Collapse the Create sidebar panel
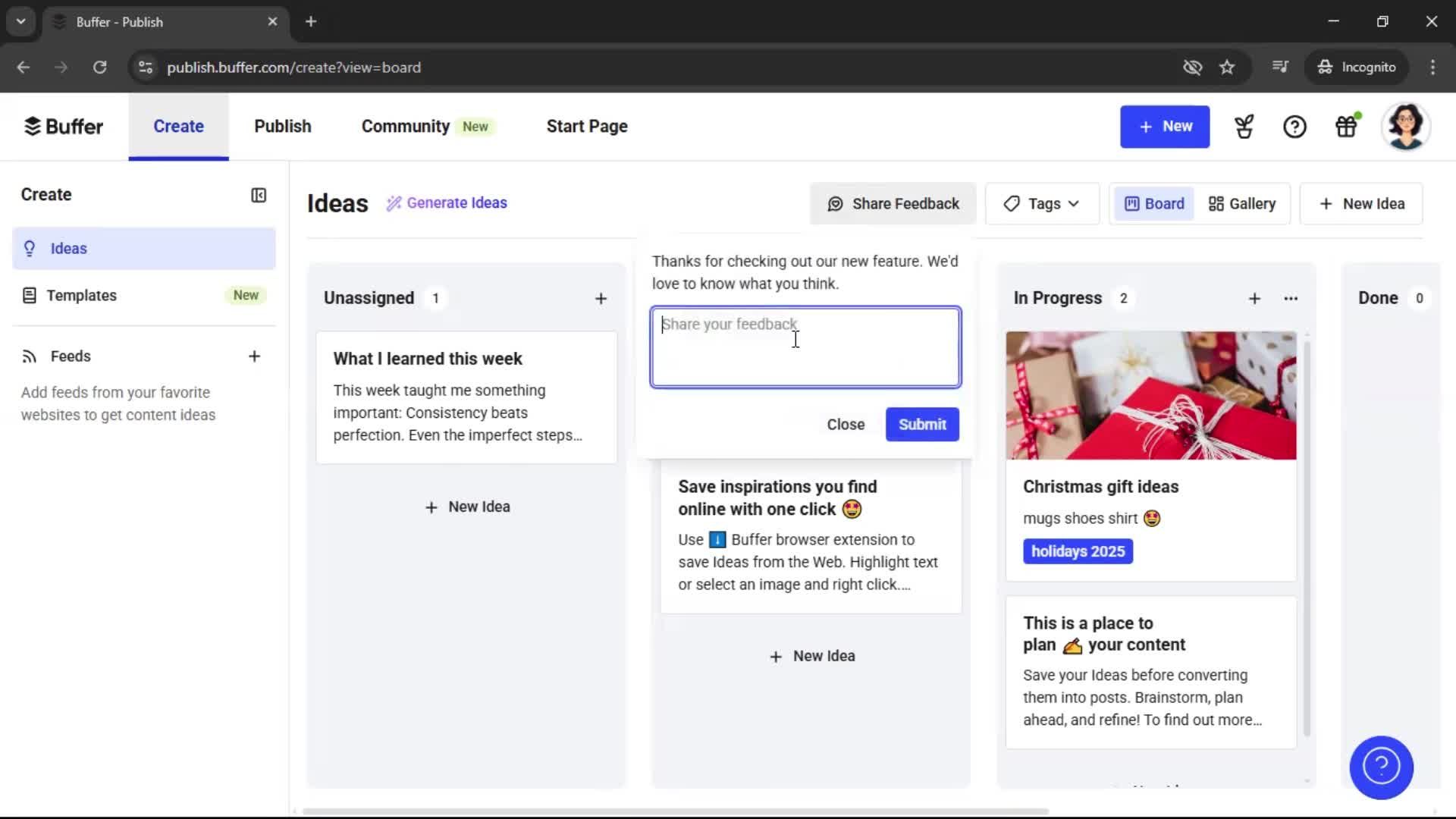 258,195
